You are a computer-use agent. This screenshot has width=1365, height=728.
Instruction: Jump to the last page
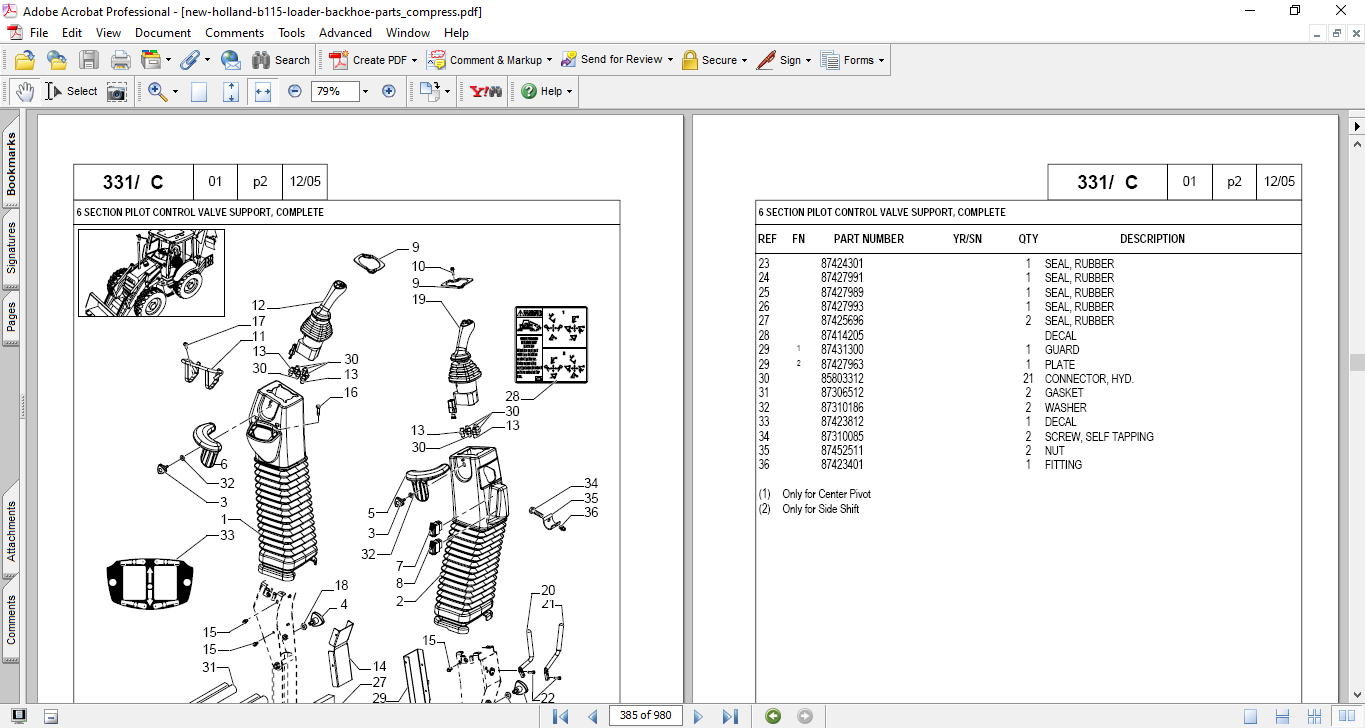coord(730,715)
